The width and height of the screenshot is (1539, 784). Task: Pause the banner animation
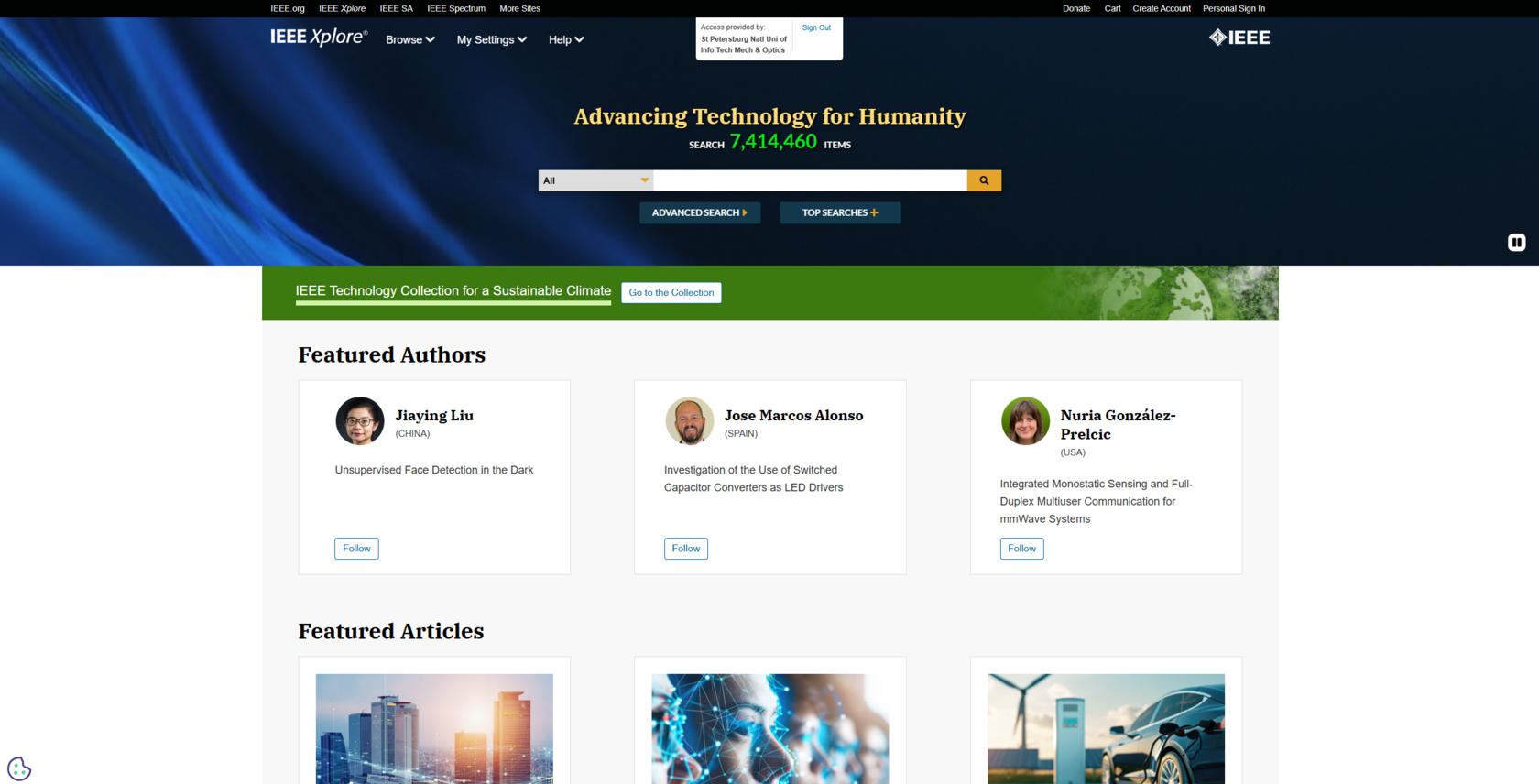1517,243
